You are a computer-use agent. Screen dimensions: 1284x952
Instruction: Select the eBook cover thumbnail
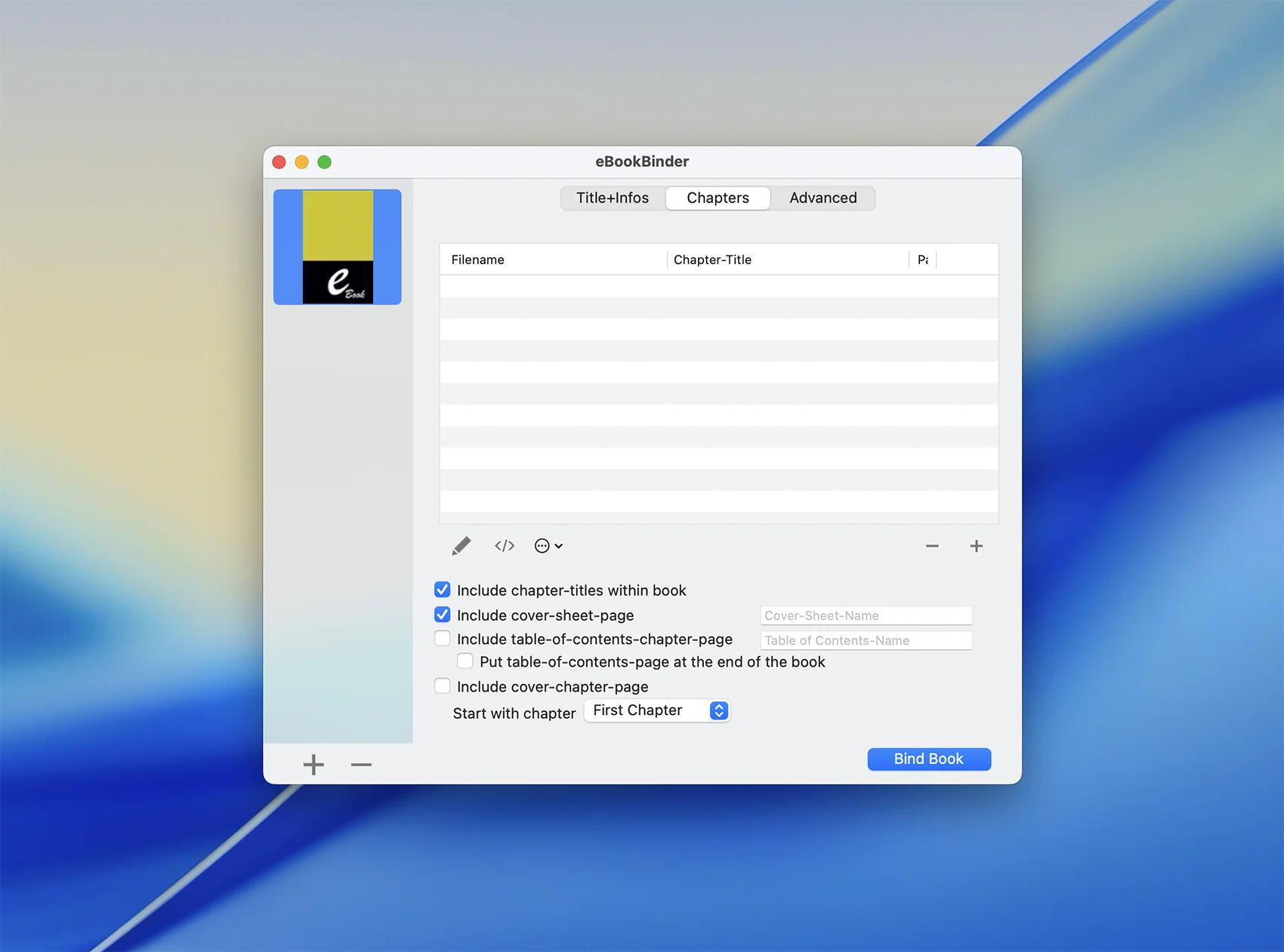(x=338, y=247)
